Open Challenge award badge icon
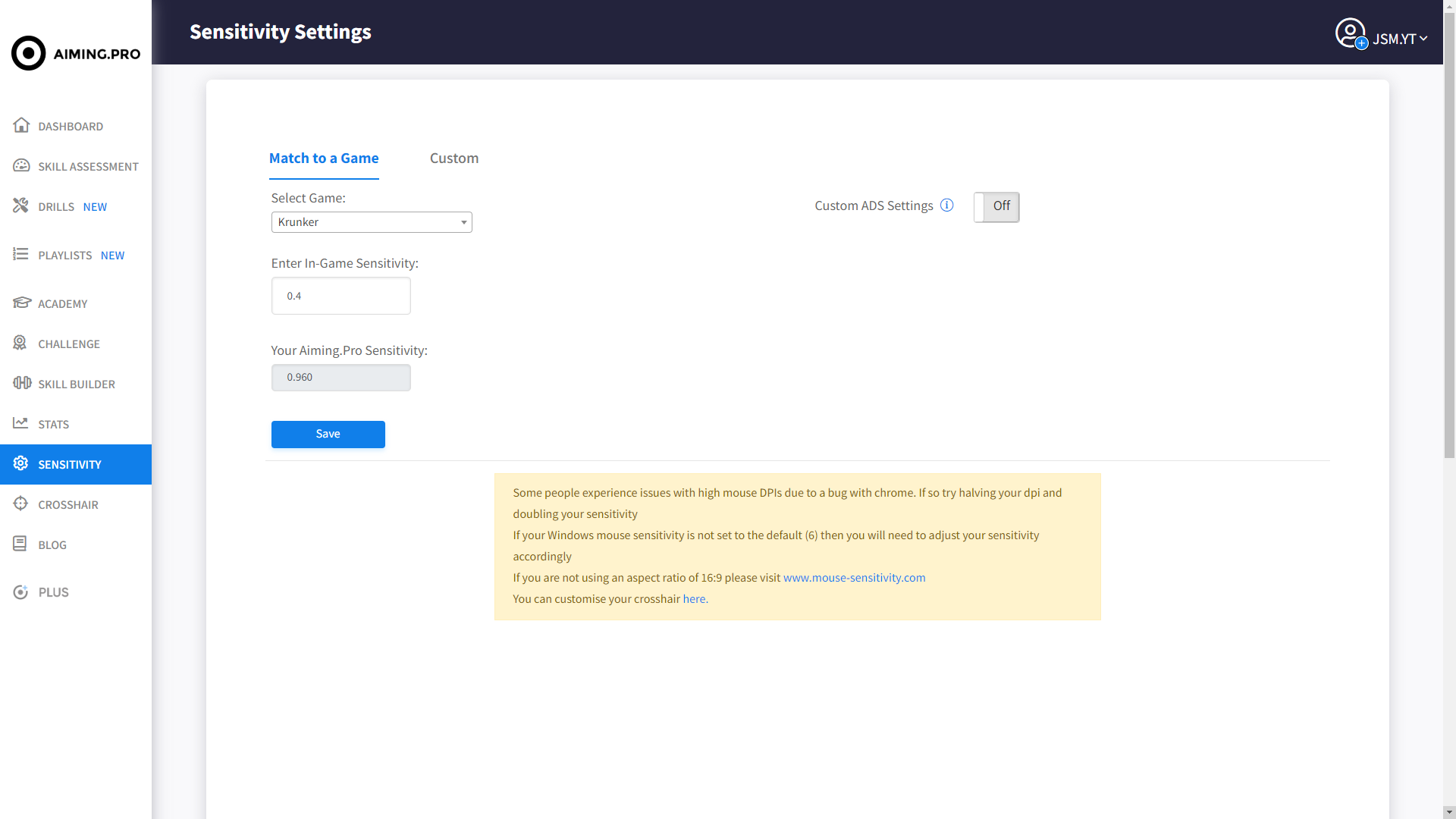 point(20,343)
